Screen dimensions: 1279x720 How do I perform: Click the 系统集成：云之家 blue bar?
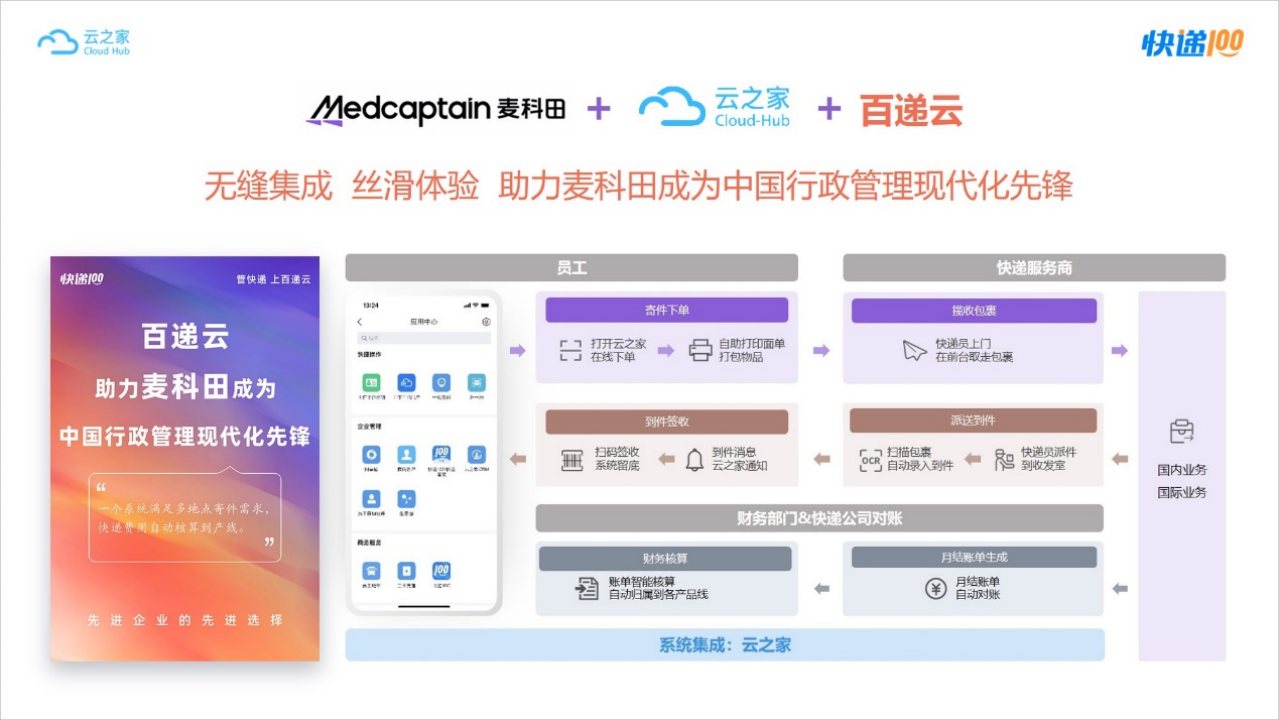(x=725, y=645)
